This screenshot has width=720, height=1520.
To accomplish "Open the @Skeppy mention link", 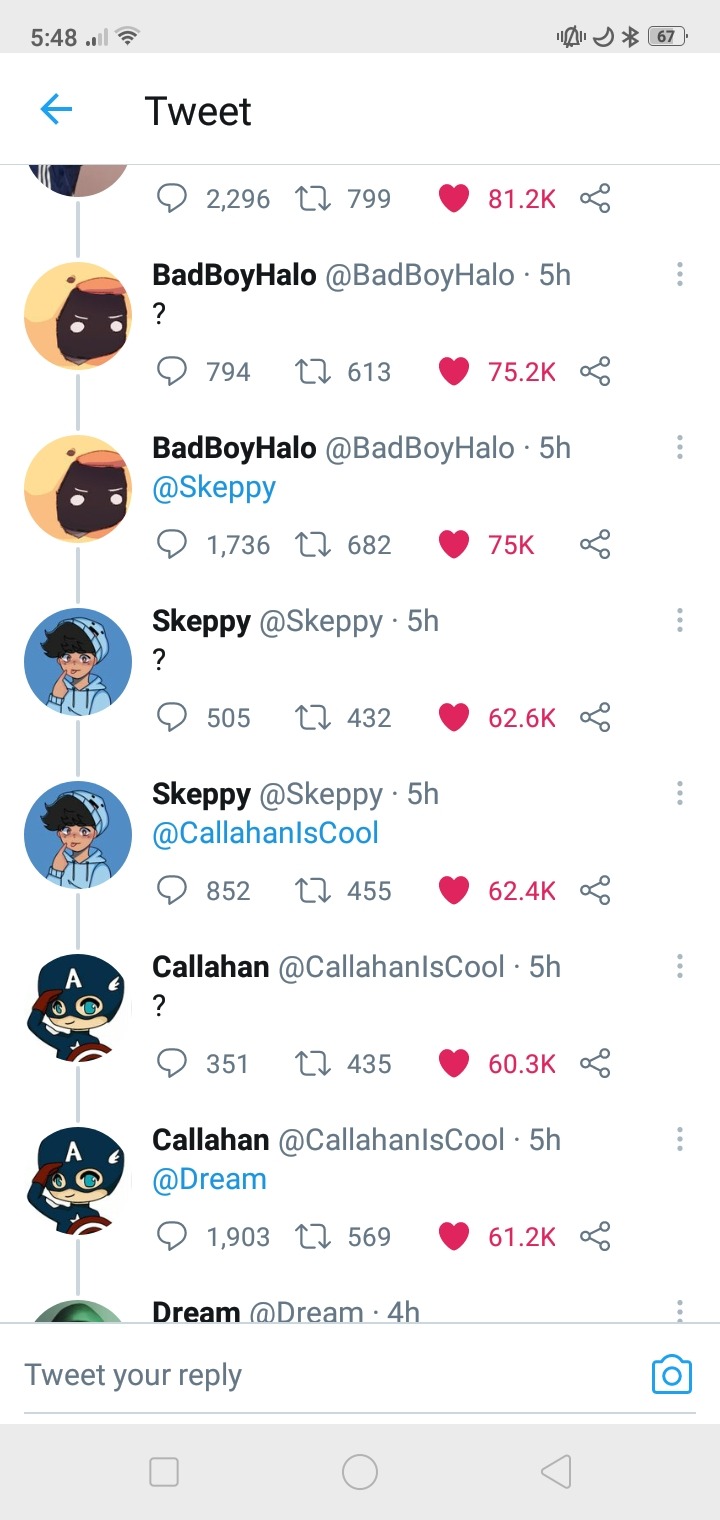I will (x=214, y=488).
